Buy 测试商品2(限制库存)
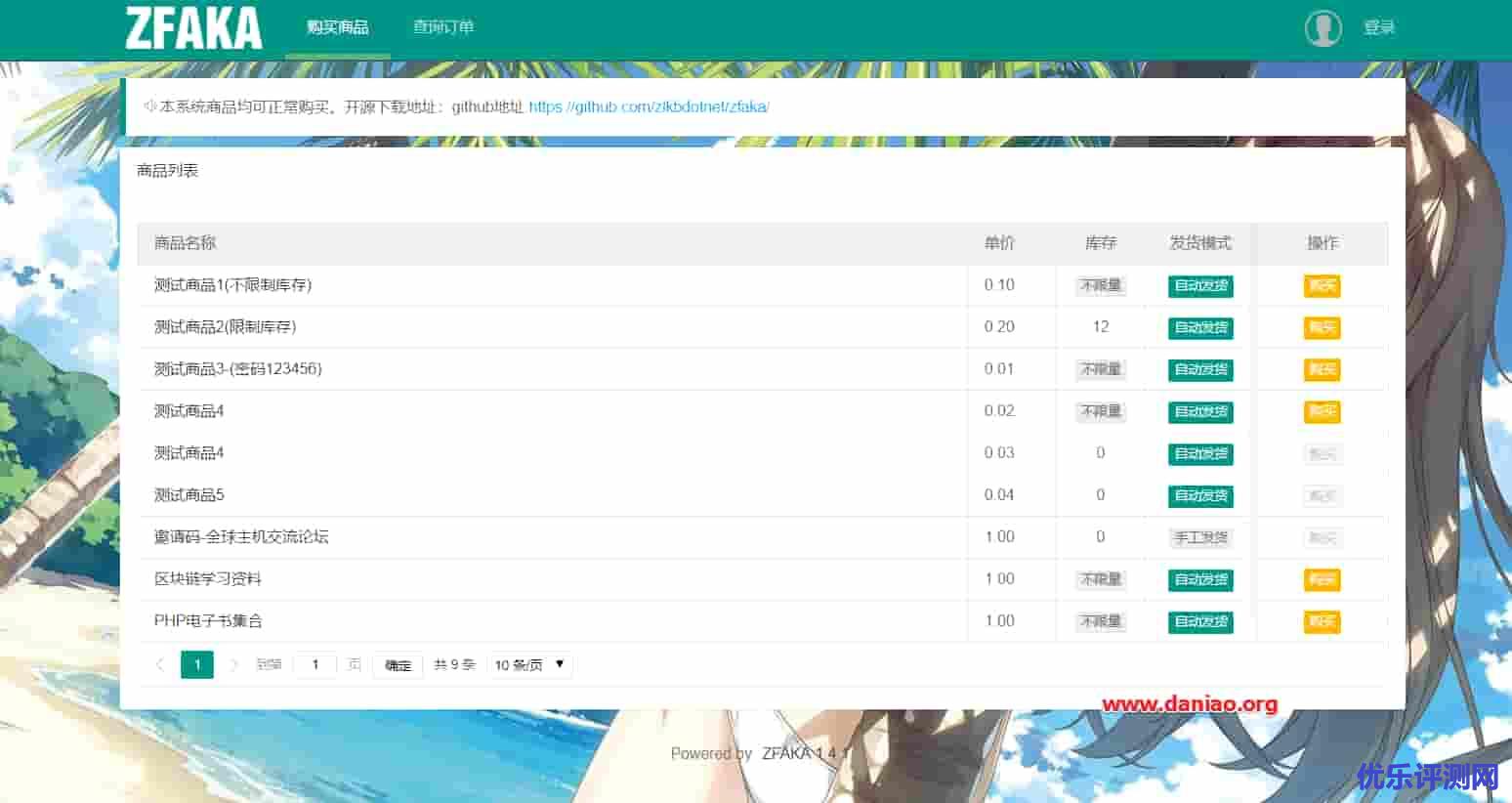1512x803 pixels. 1323,327
